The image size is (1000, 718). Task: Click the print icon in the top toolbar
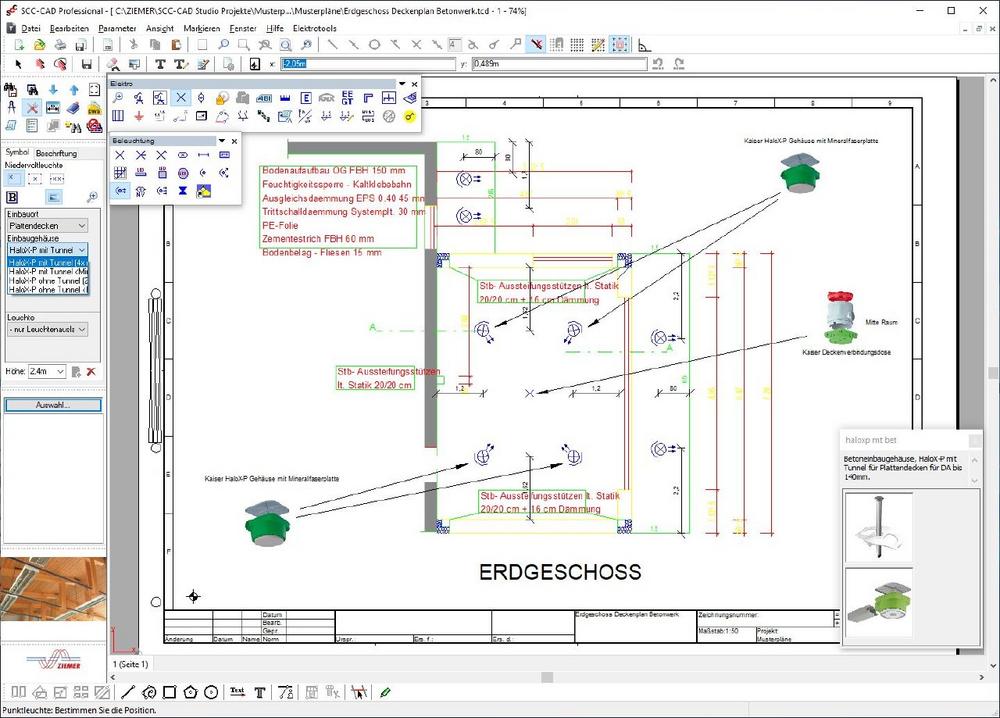point(60,45)
